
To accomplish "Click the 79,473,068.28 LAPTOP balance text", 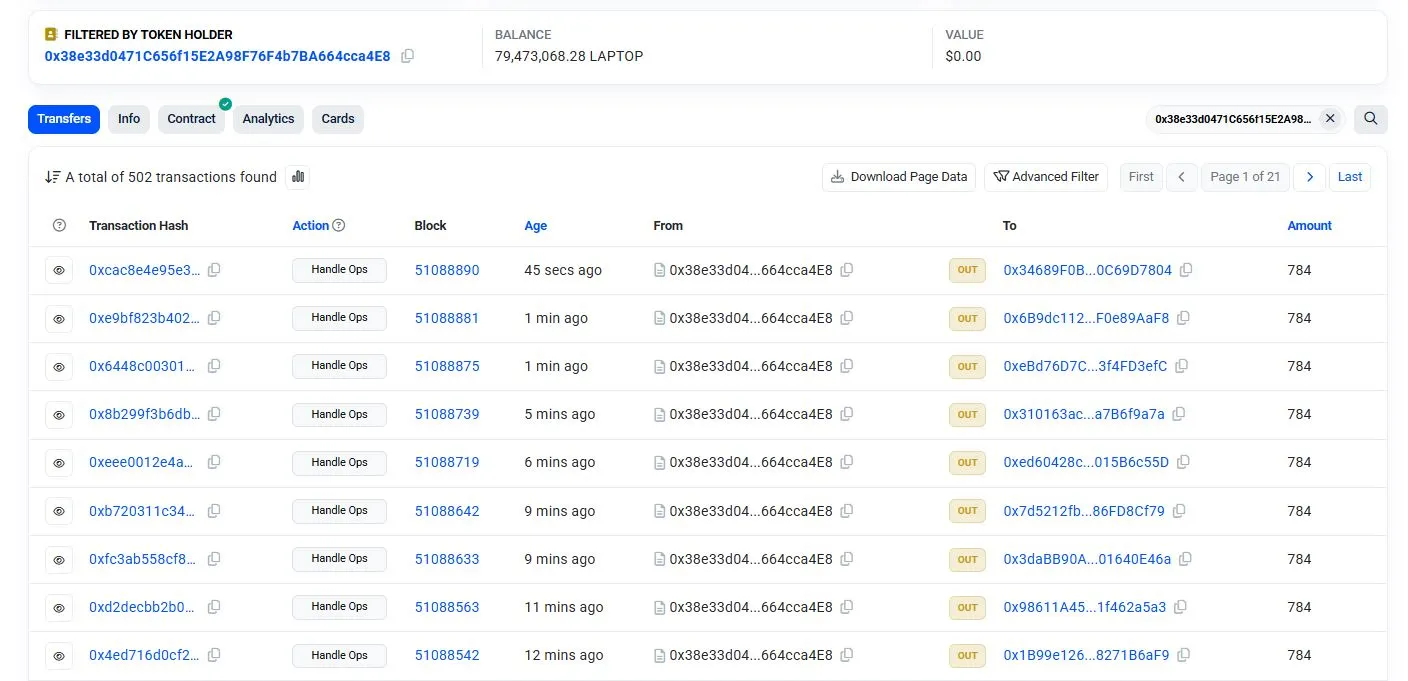I will pyautogui.click(x=569, y=56).
